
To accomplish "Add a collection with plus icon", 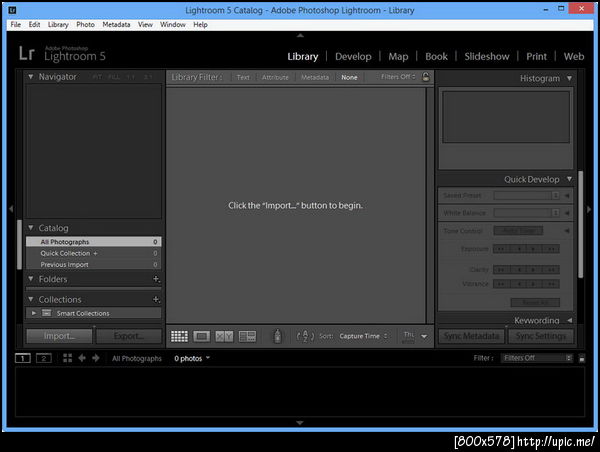I will tap(156, 299).
